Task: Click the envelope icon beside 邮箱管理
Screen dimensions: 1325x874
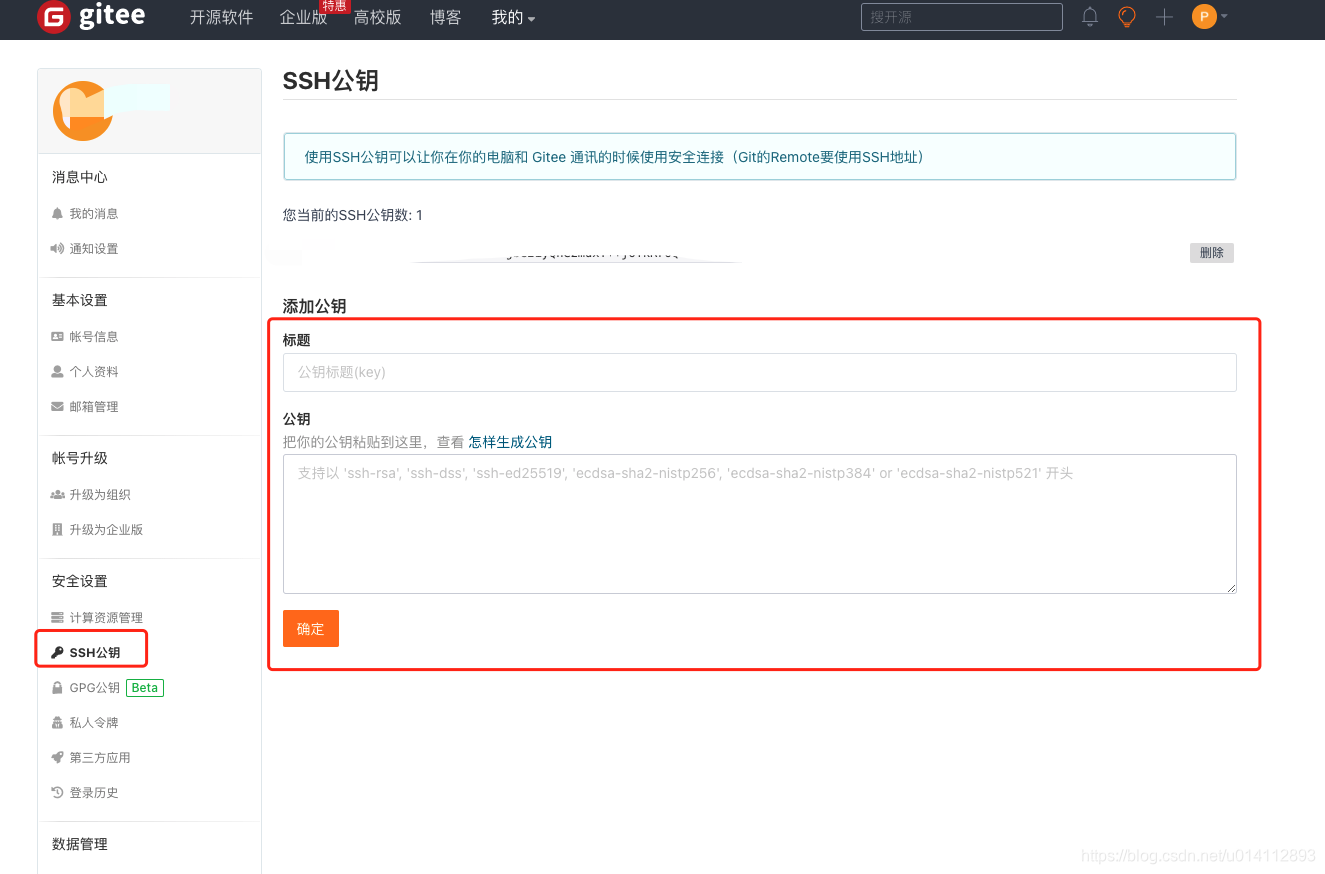Action: 57,407
